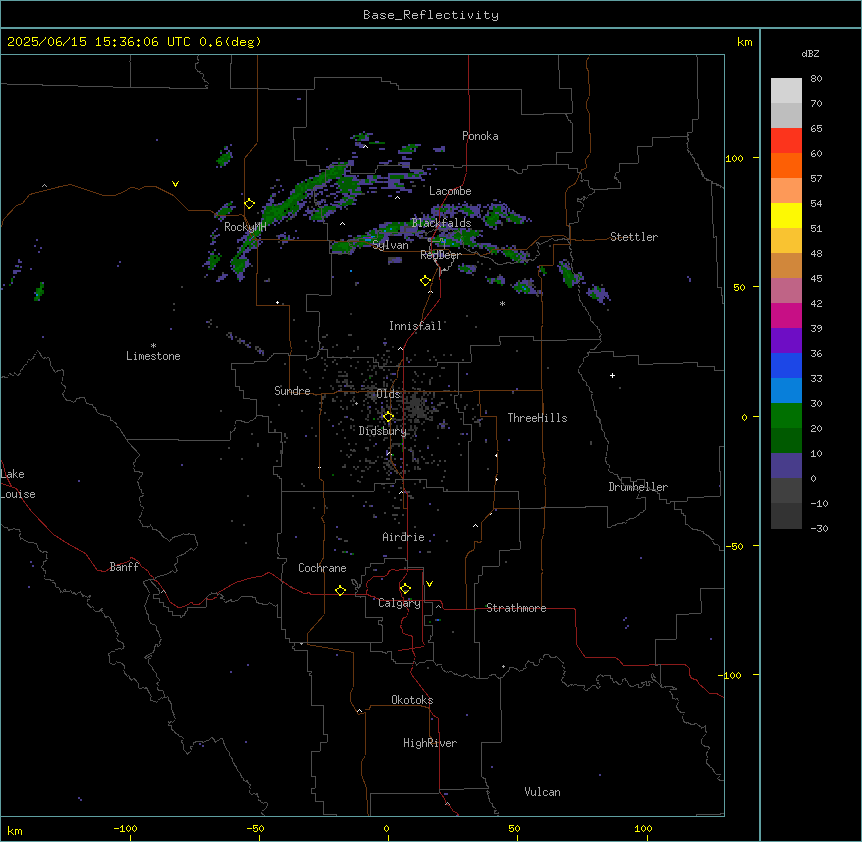
Task: Click the Base_Reflectivity title text
Action: tap(431, 15)
